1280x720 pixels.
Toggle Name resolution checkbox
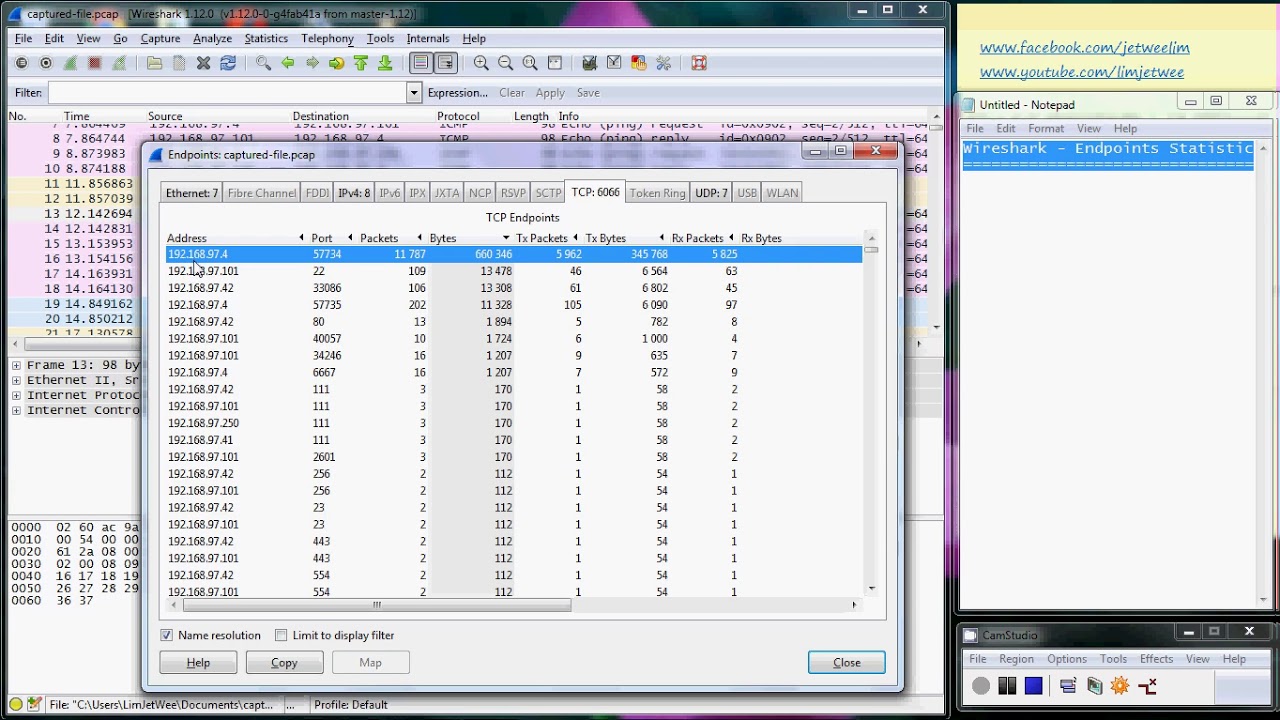(x=167, y=635)
